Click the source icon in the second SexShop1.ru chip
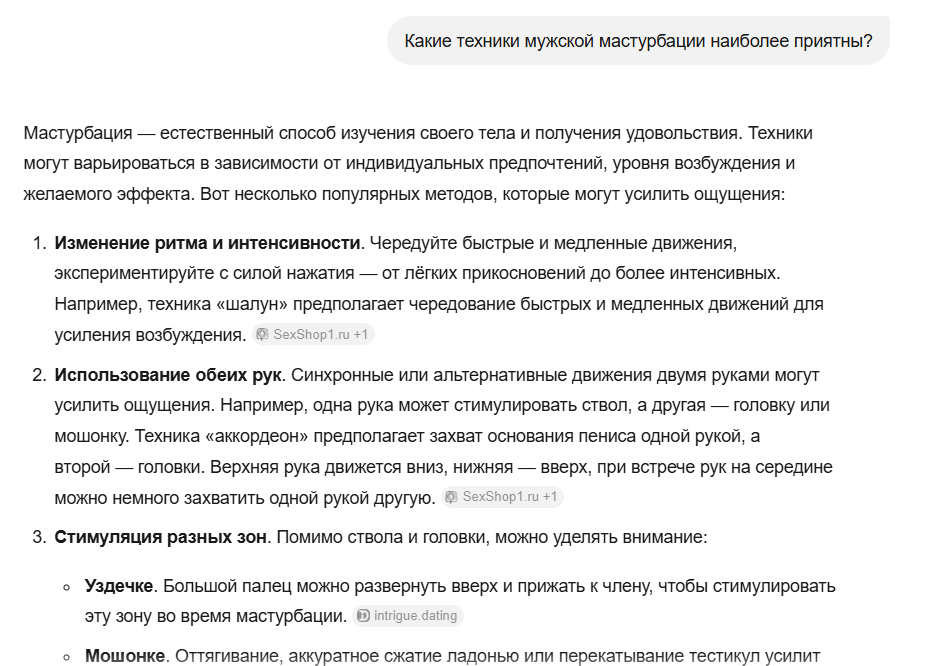 pos(451,497)
